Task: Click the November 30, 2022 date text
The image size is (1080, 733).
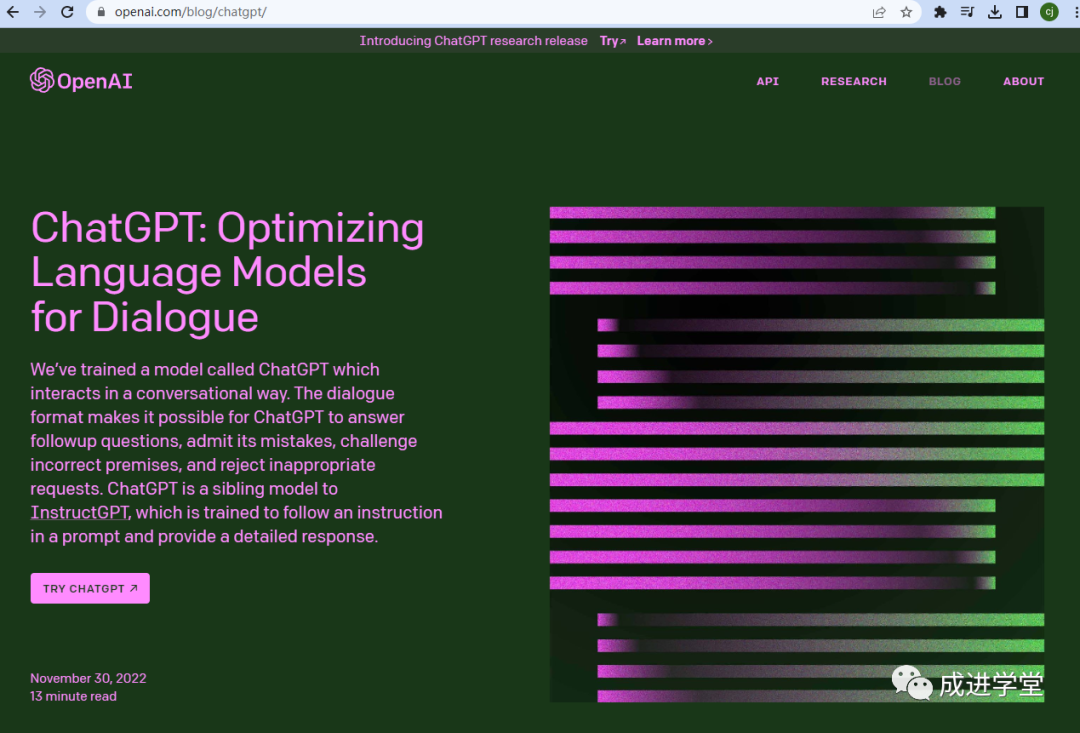Action: click(x=88, y=678)
